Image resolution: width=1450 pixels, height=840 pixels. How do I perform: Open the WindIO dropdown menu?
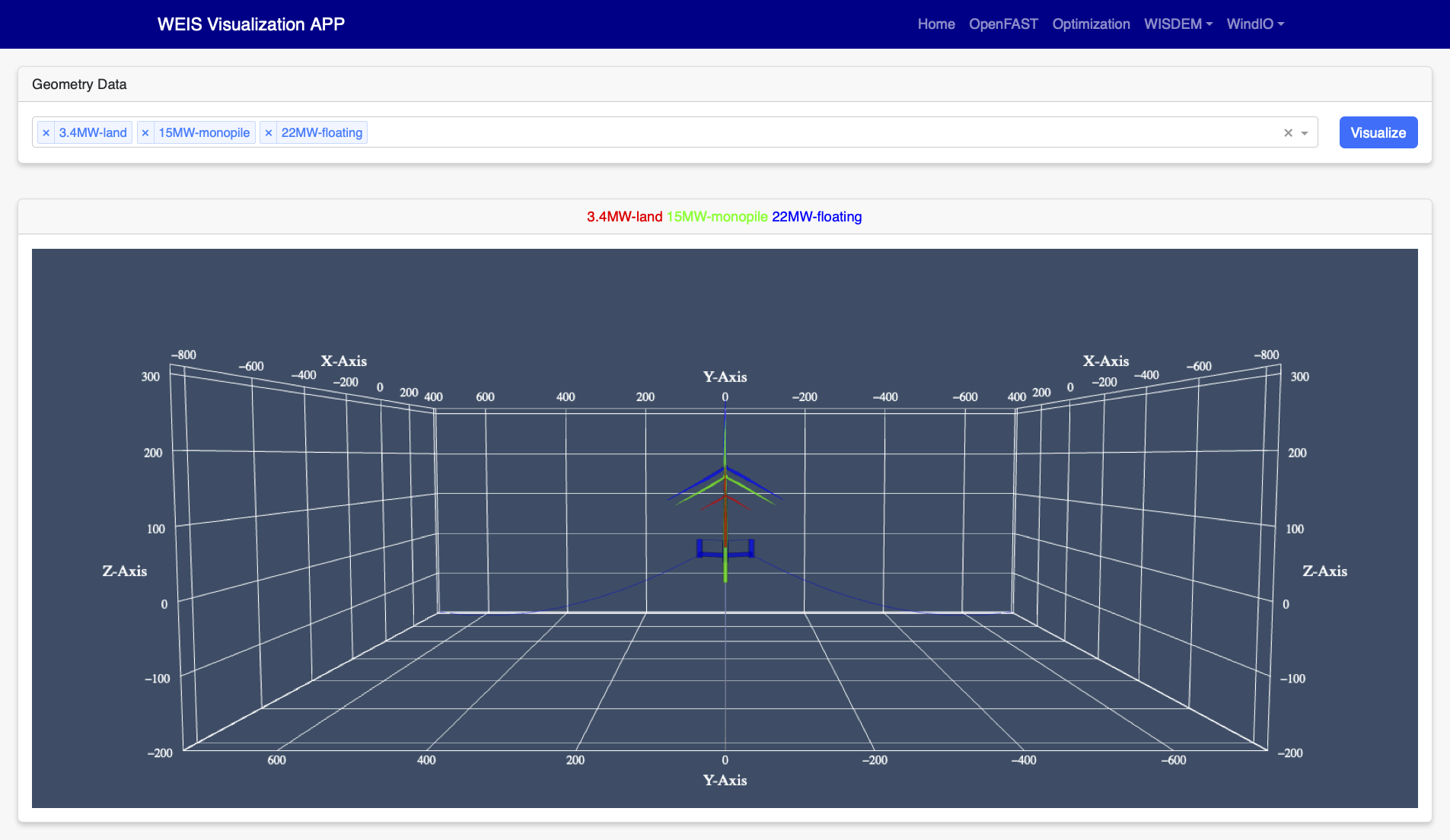[1255, 24]
